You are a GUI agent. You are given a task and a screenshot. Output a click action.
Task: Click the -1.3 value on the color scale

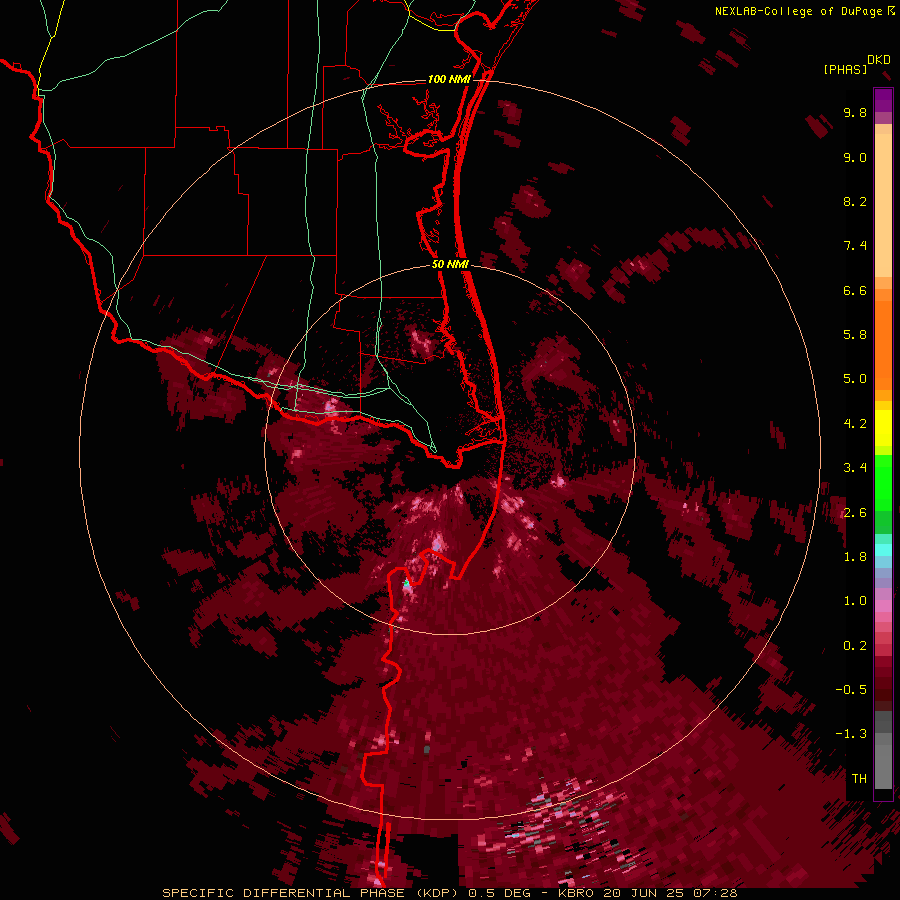[x=851, y=734]
